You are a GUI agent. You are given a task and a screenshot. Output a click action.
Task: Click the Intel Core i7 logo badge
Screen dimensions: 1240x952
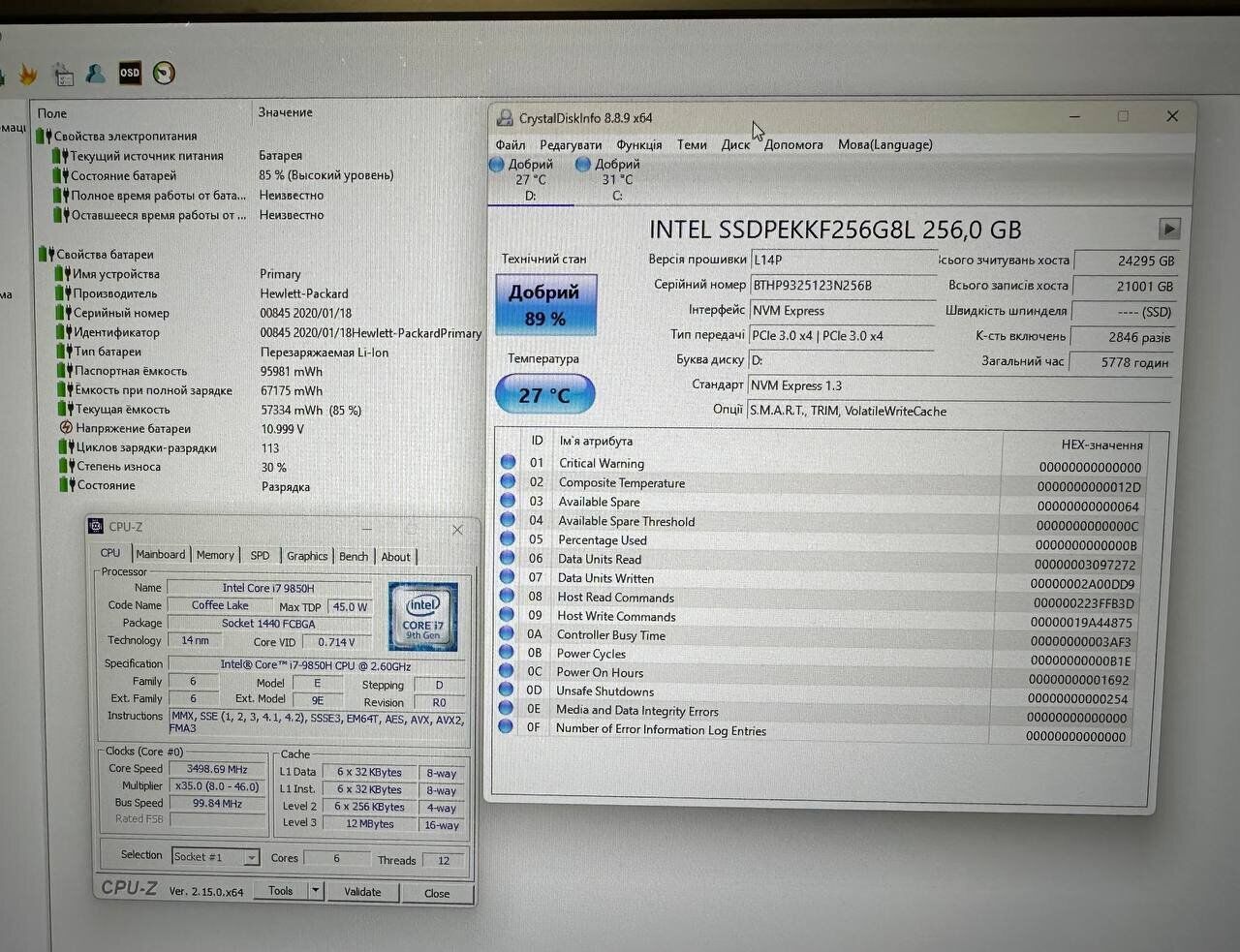pyautogui.click(x=422, y=616)
